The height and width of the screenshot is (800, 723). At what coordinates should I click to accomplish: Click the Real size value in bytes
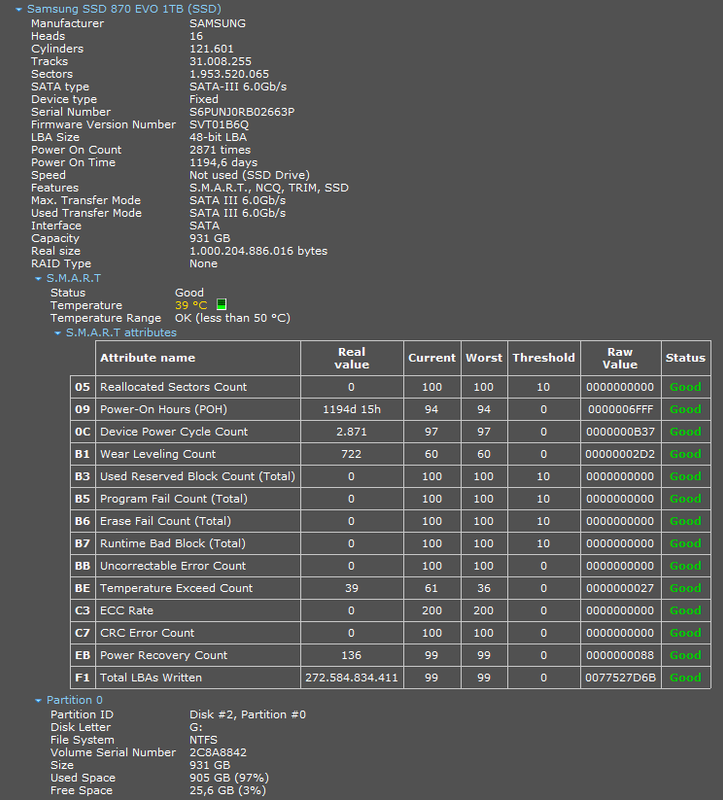[258, 251]
